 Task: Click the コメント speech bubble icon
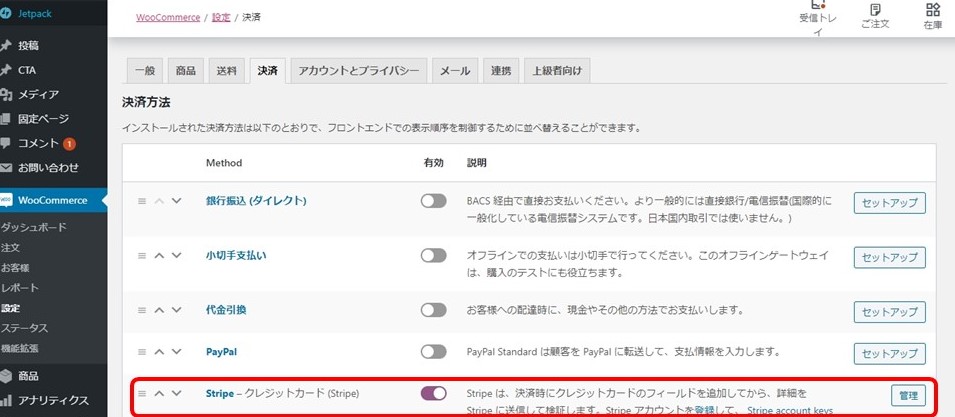6,144
